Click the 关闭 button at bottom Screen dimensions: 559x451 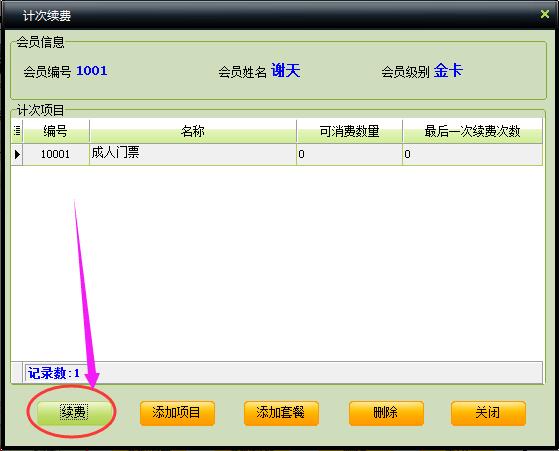point(488,413)
